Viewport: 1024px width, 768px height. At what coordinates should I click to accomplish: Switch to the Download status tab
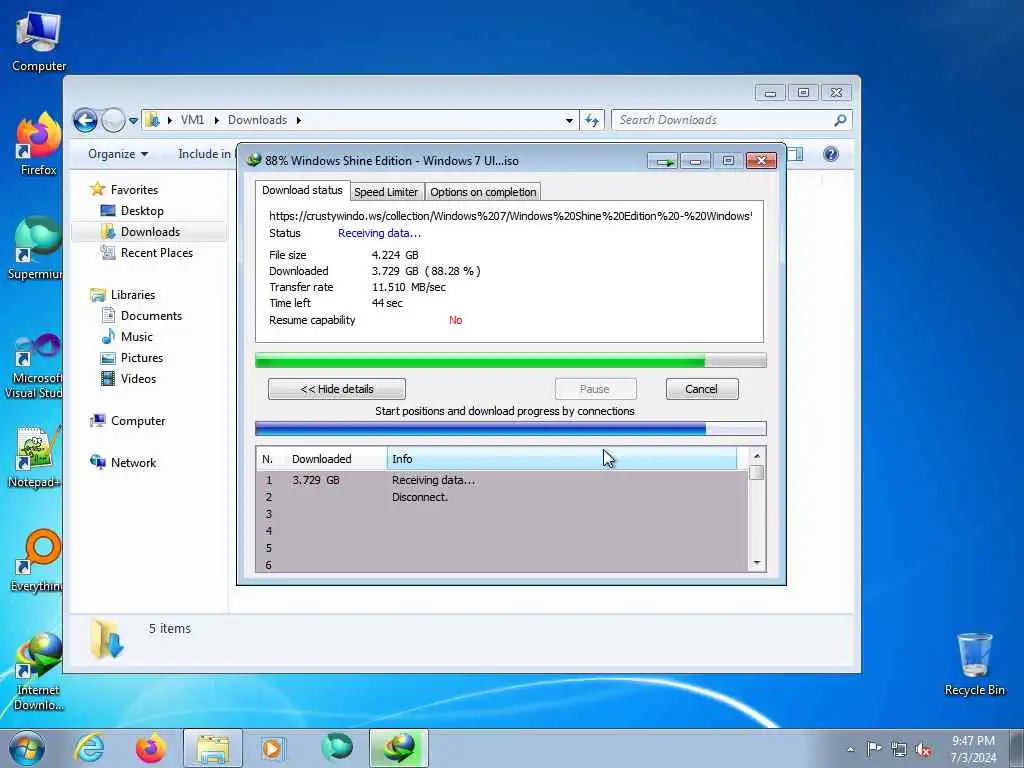[302, 190]
